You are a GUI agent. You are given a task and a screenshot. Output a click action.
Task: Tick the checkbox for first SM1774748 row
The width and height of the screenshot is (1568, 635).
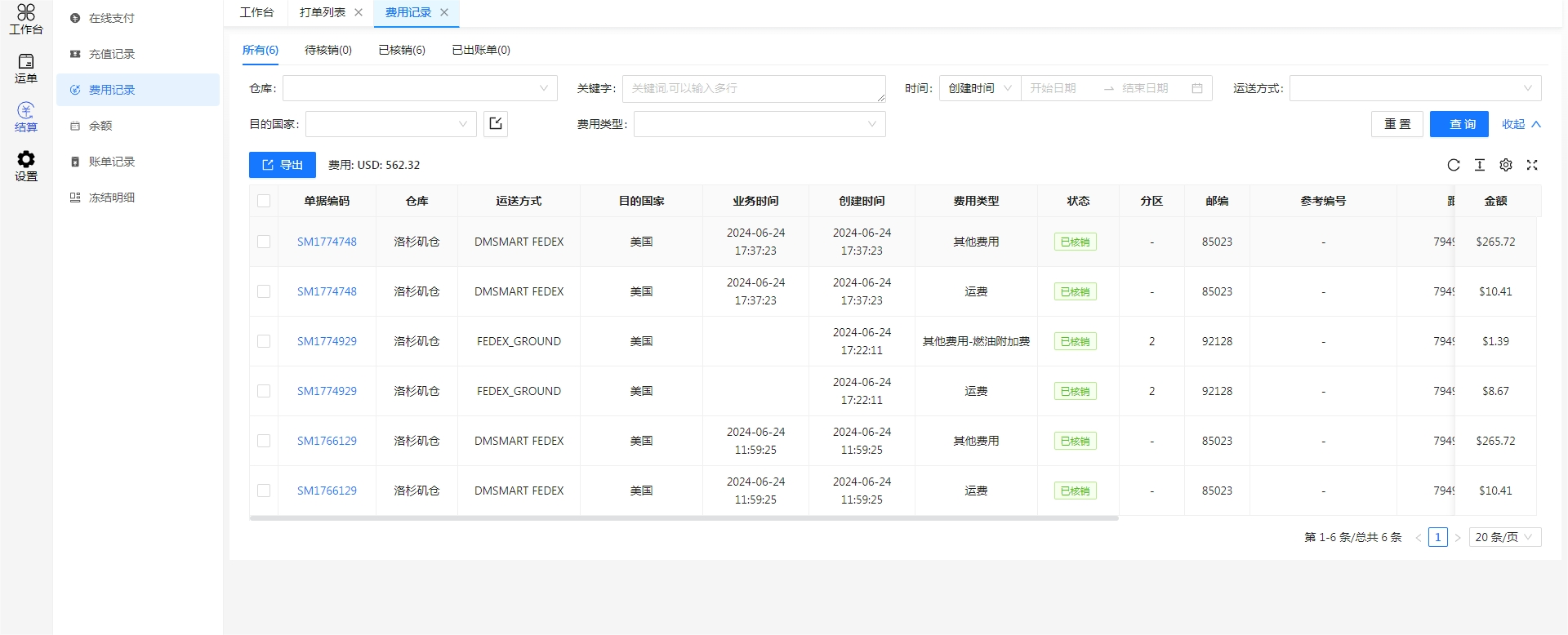[x=264, y=242]
